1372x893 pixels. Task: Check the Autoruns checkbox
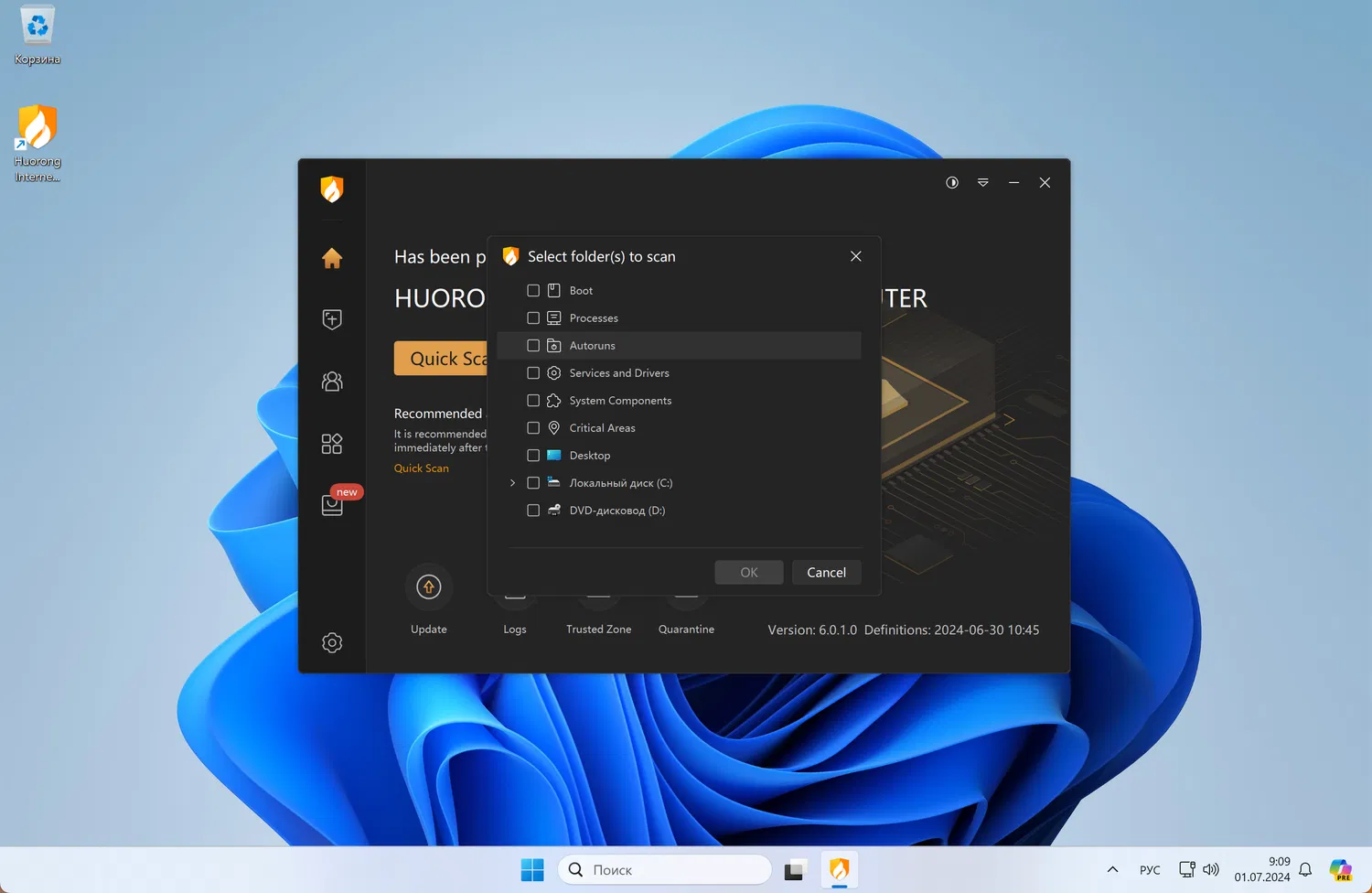pyautogui.click(x=533, y=346)
